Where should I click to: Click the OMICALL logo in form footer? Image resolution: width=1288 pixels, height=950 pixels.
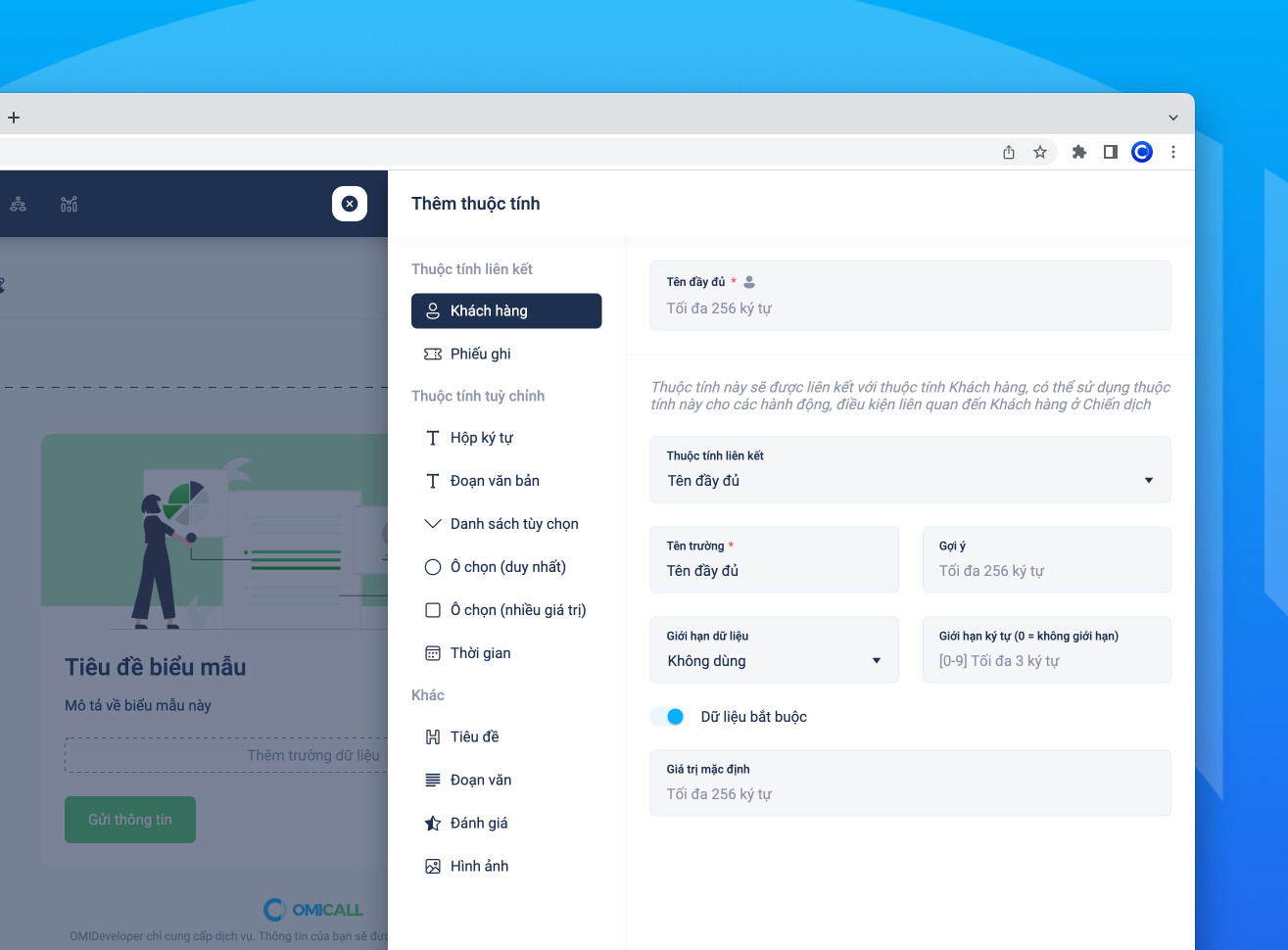[313, 910]
